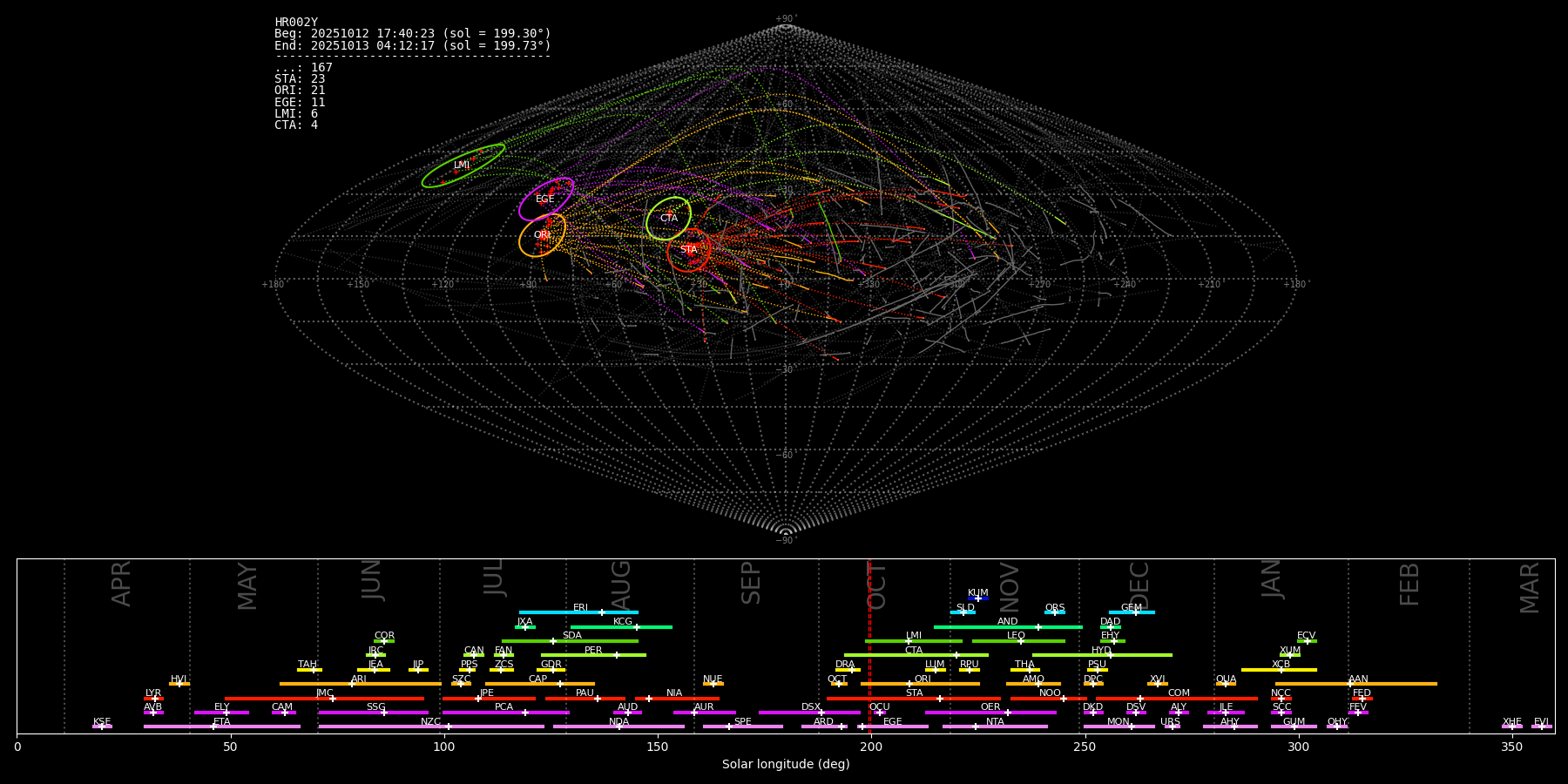1568x784 pixels.
Task: Click the SSG purple bar in timeline
Action: [x=373, y=713]
